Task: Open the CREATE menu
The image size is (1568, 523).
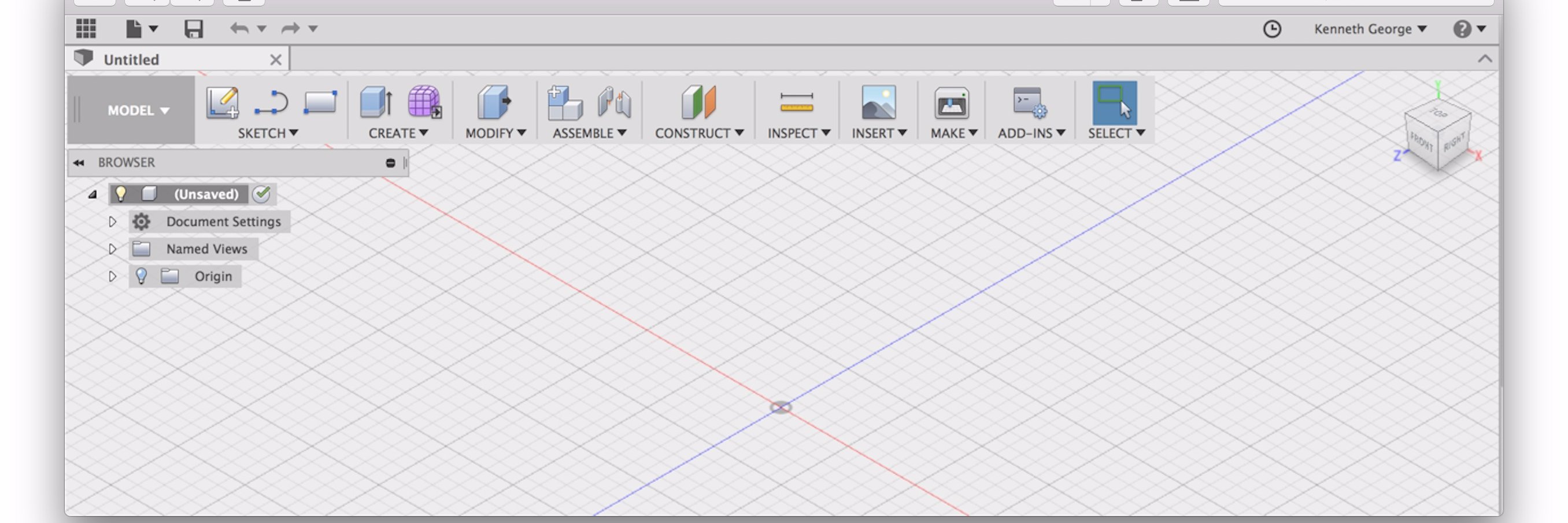Action: (x=398, y=132)
